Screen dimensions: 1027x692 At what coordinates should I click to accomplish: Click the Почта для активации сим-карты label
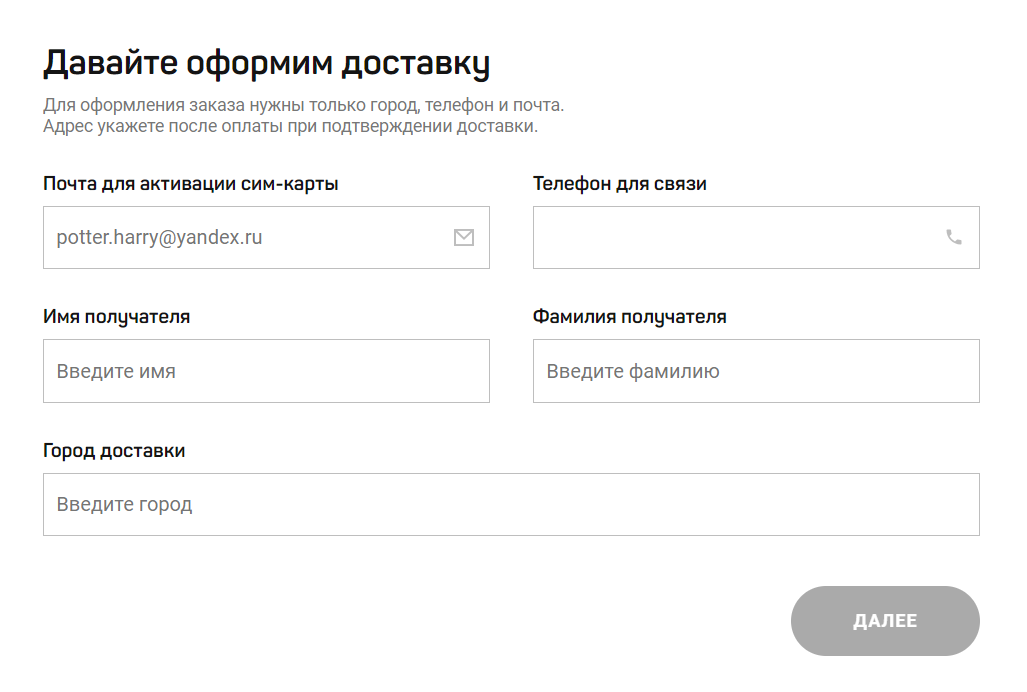[x=190, y=184]
